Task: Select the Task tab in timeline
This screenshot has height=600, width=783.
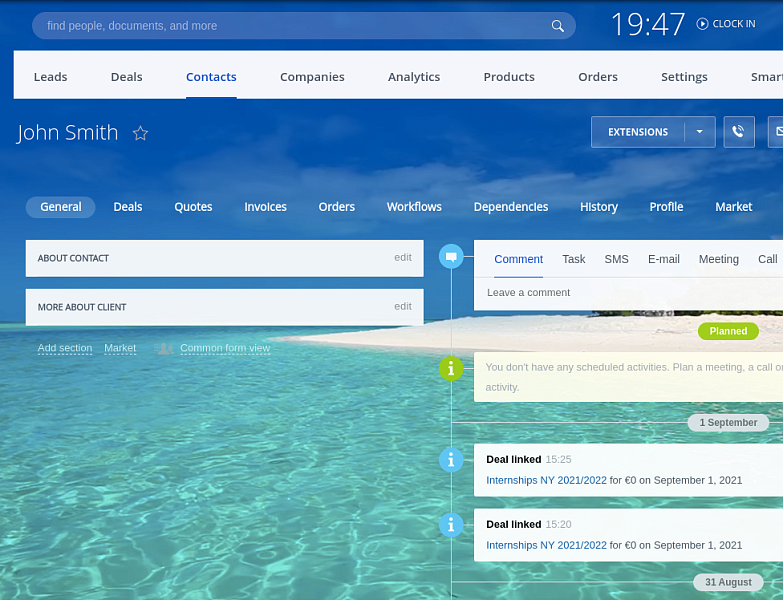Action: point(573,259)
